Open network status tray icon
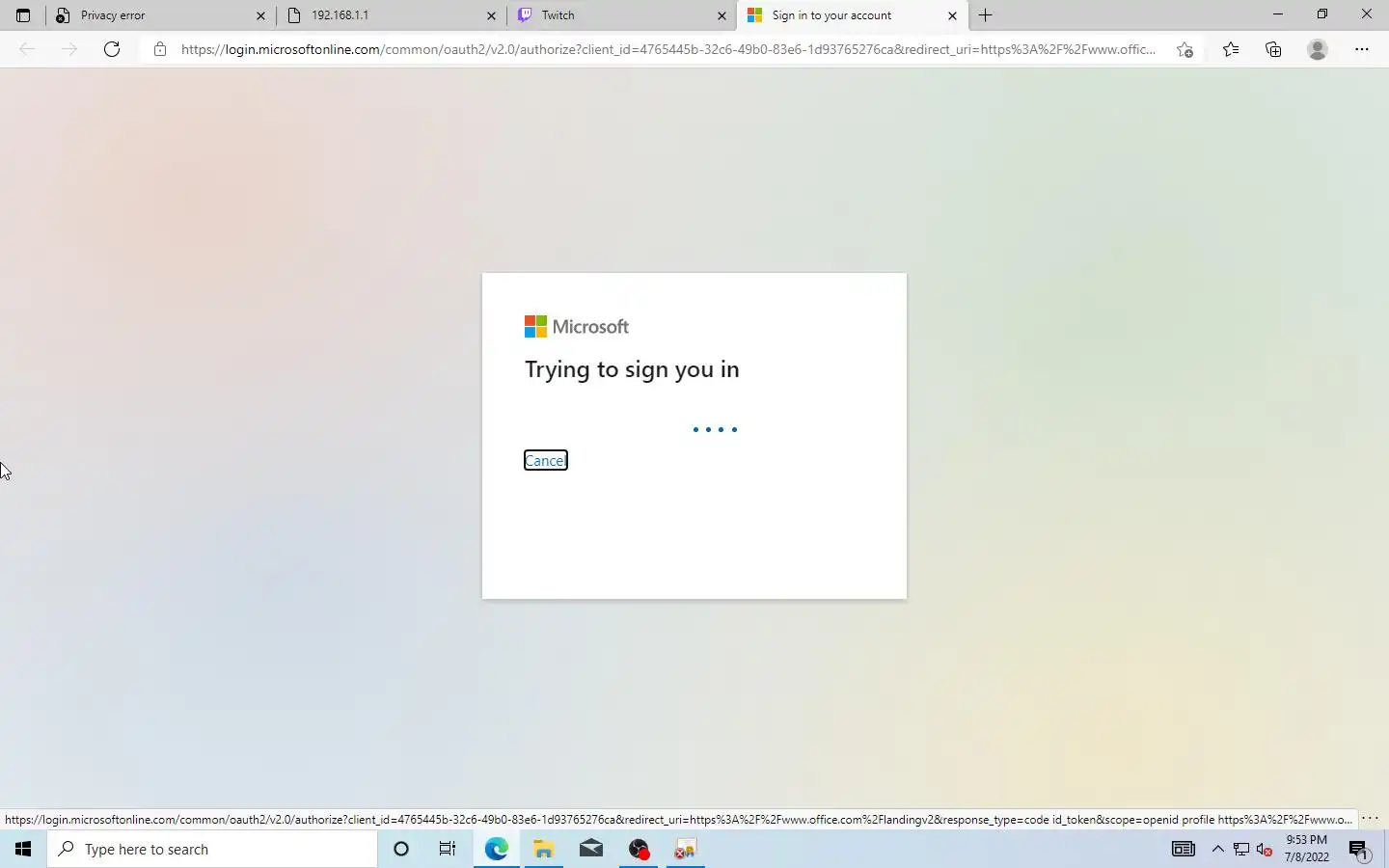1389x868 pixels. (x=1241, y=849)
